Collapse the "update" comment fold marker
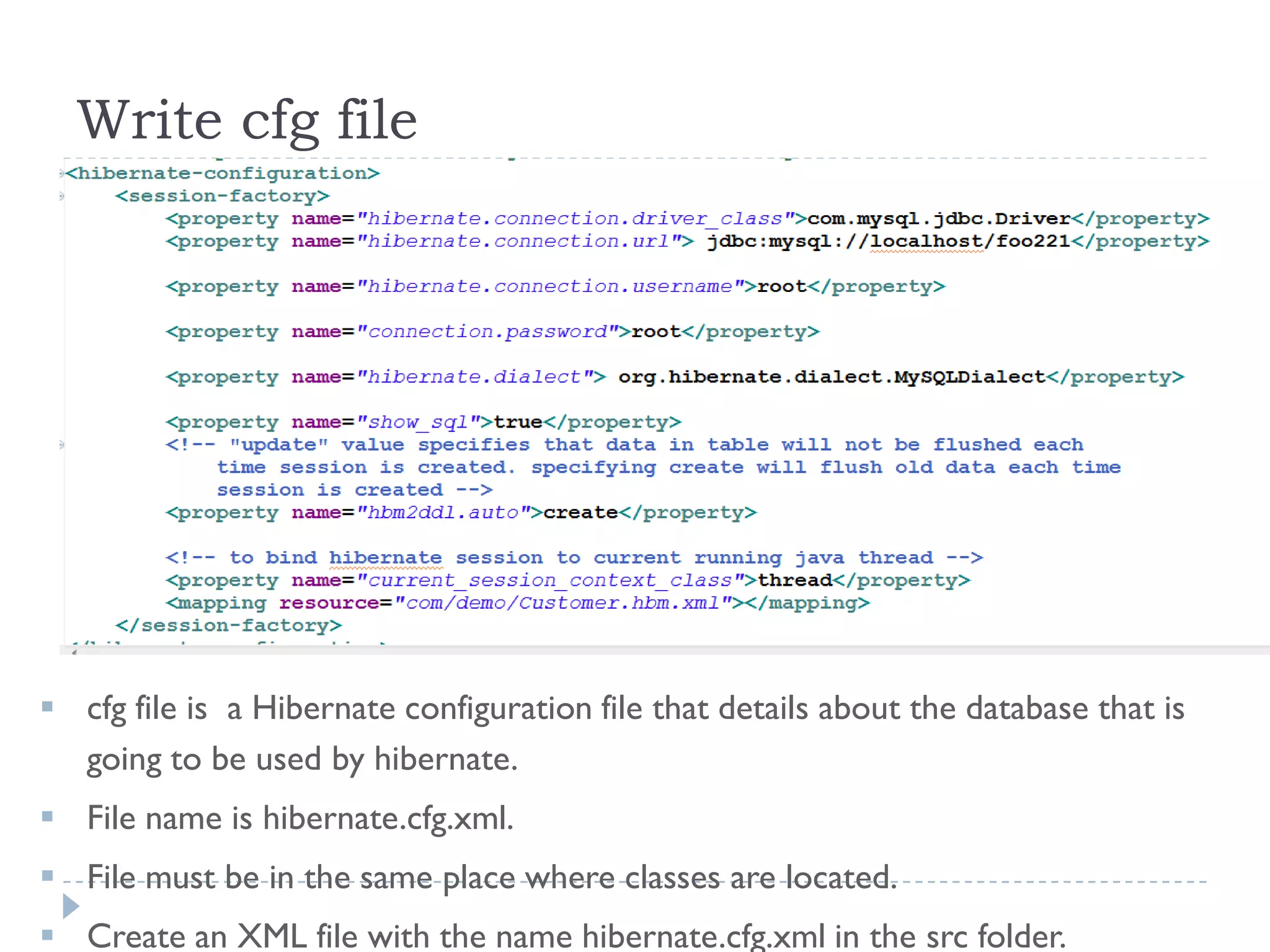Image resolution: width=1270 pixels, height=952 pixels. 61,444
